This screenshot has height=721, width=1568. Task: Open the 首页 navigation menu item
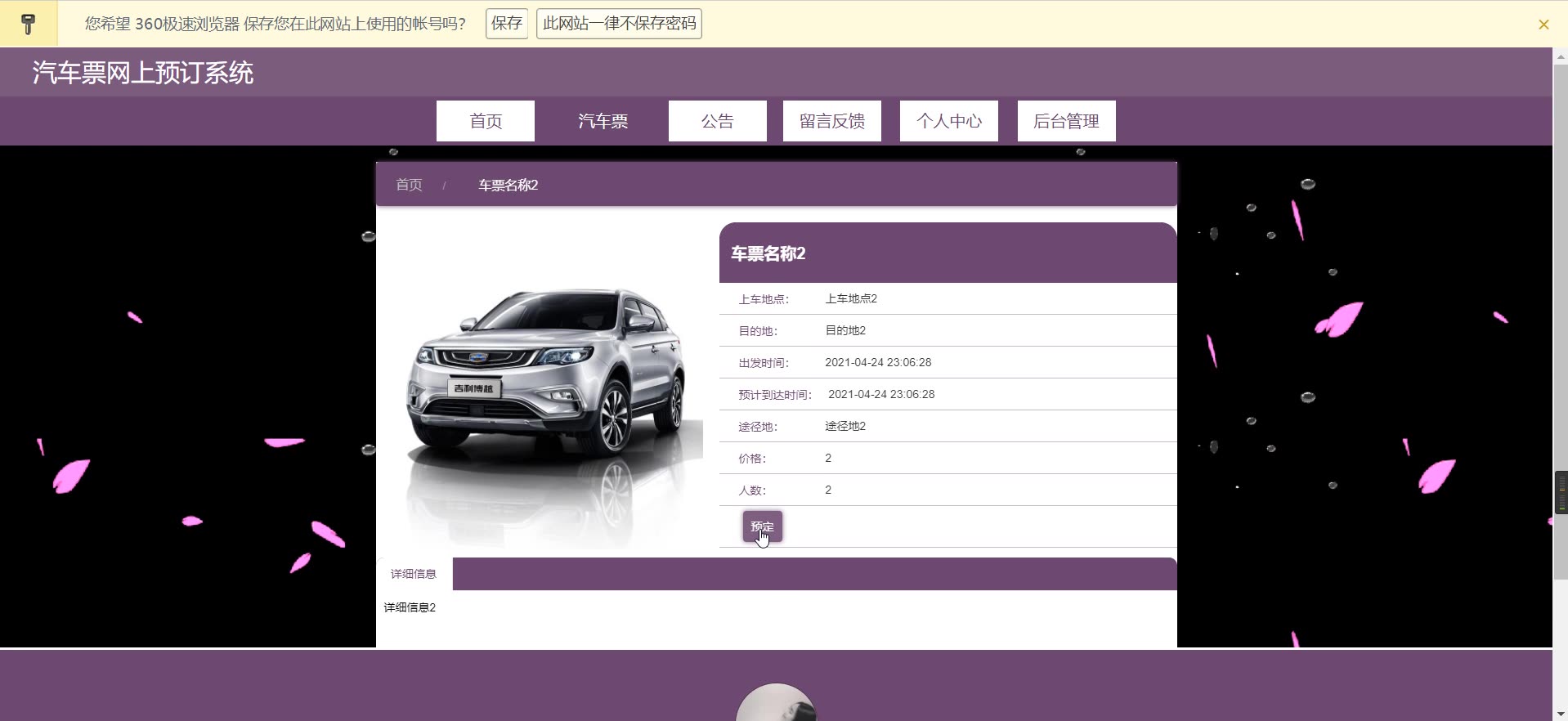click(486, 121)
